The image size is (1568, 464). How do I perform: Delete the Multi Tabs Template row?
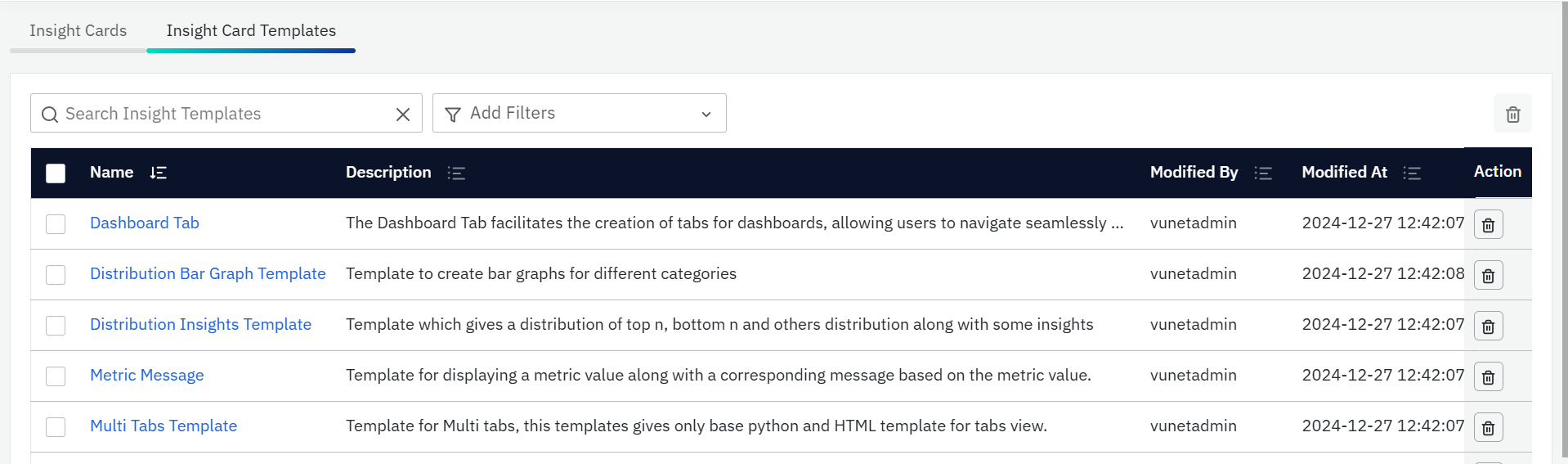[1488, 428]
